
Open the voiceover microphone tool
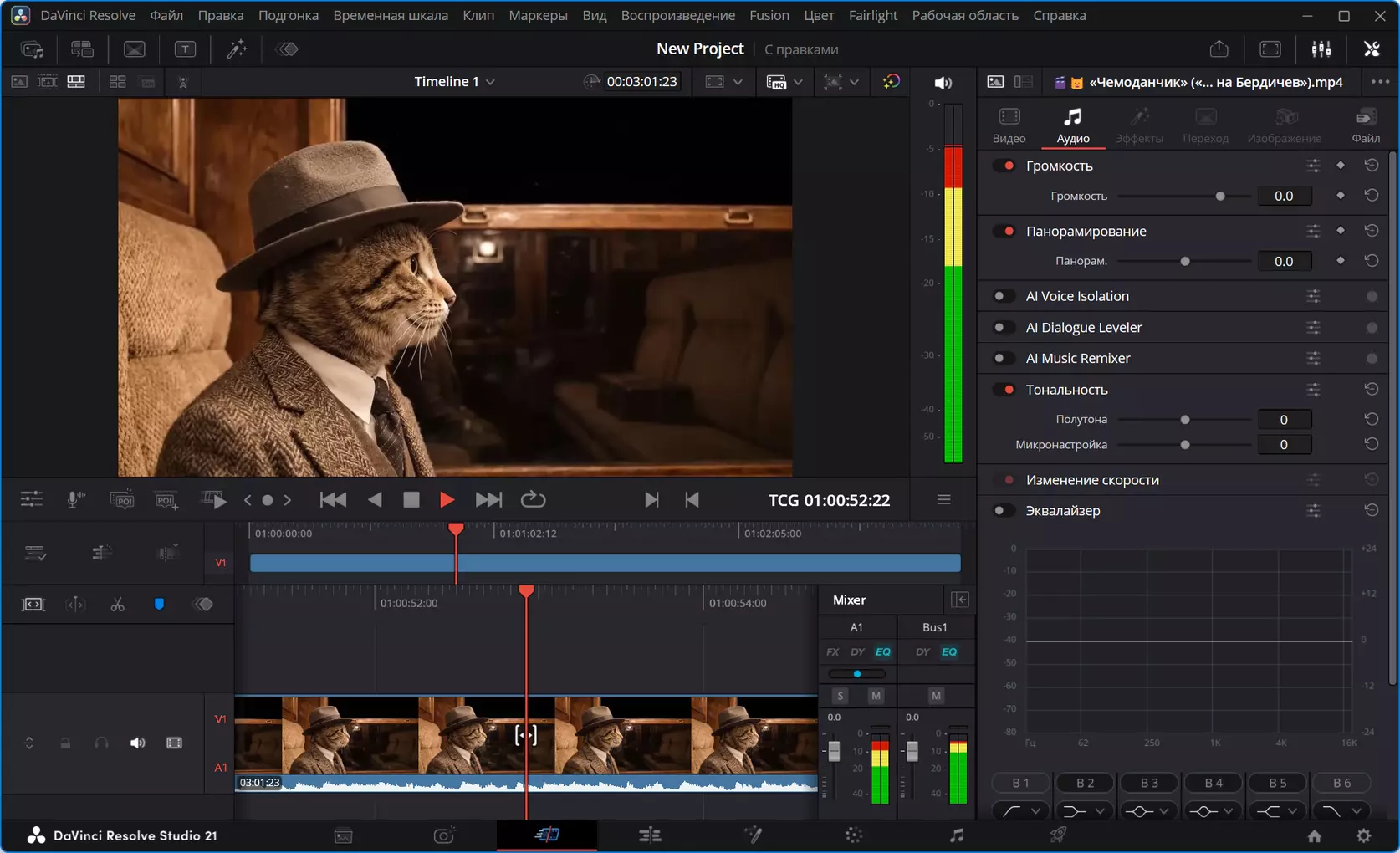(x=75, y=500)
